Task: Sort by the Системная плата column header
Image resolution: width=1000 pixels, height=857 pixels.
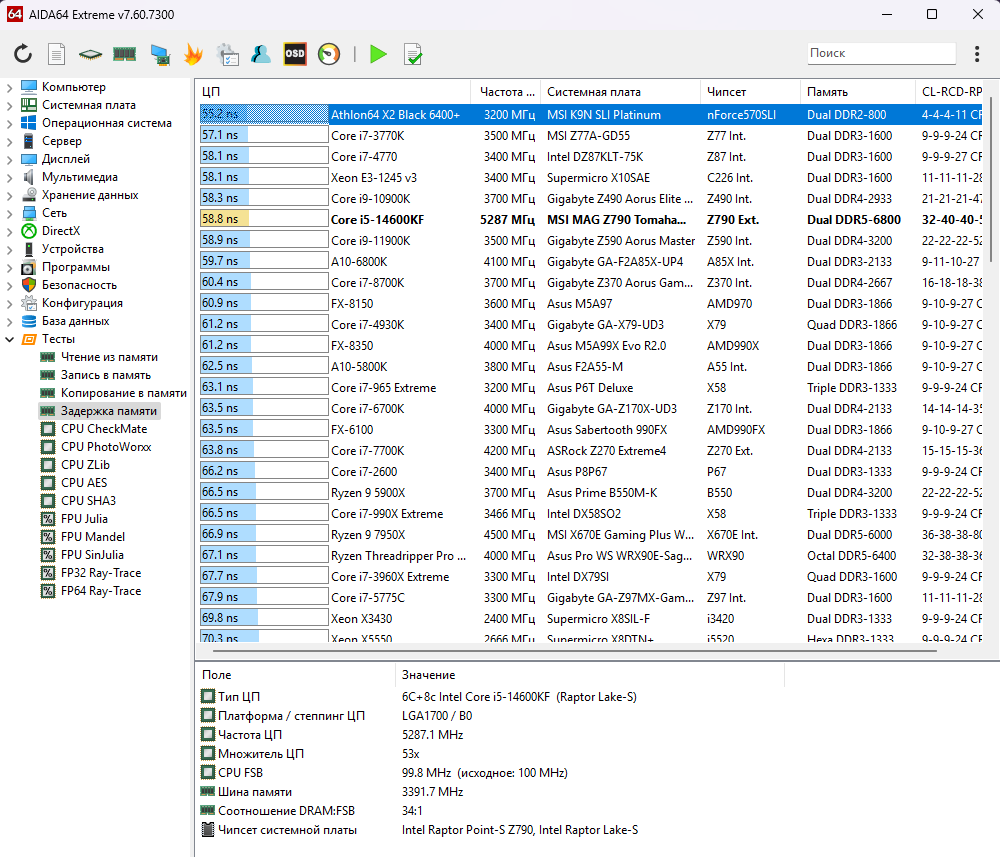Action: coord(620,92)
